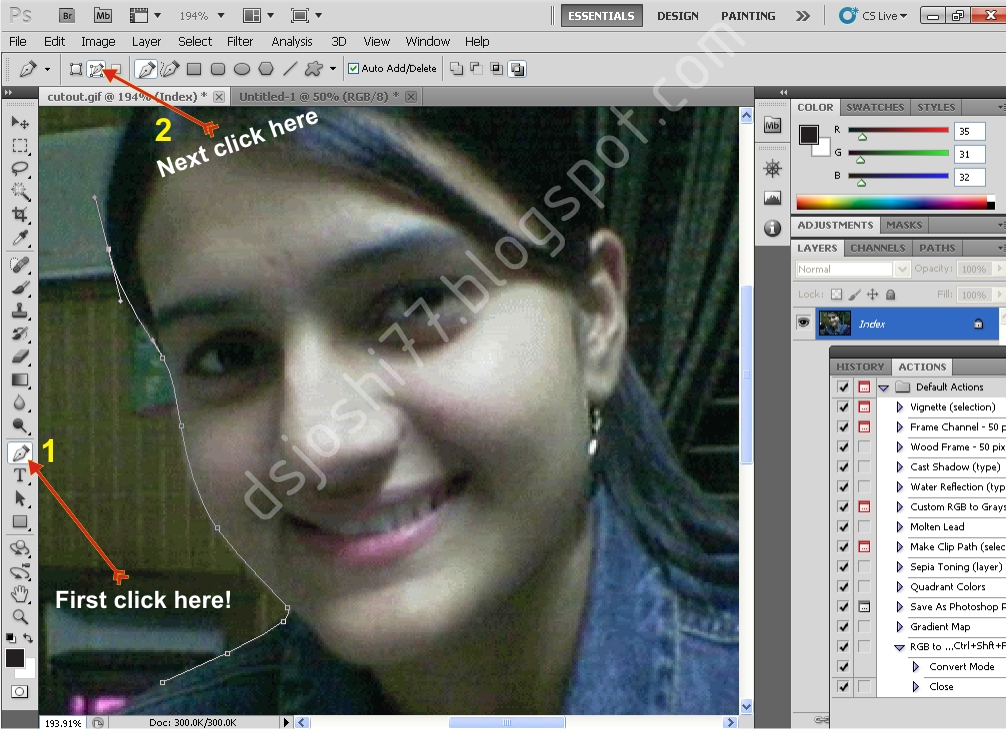The image size is (1006, 729).
Task: Switch to the Design workspace
Action: 678,16
